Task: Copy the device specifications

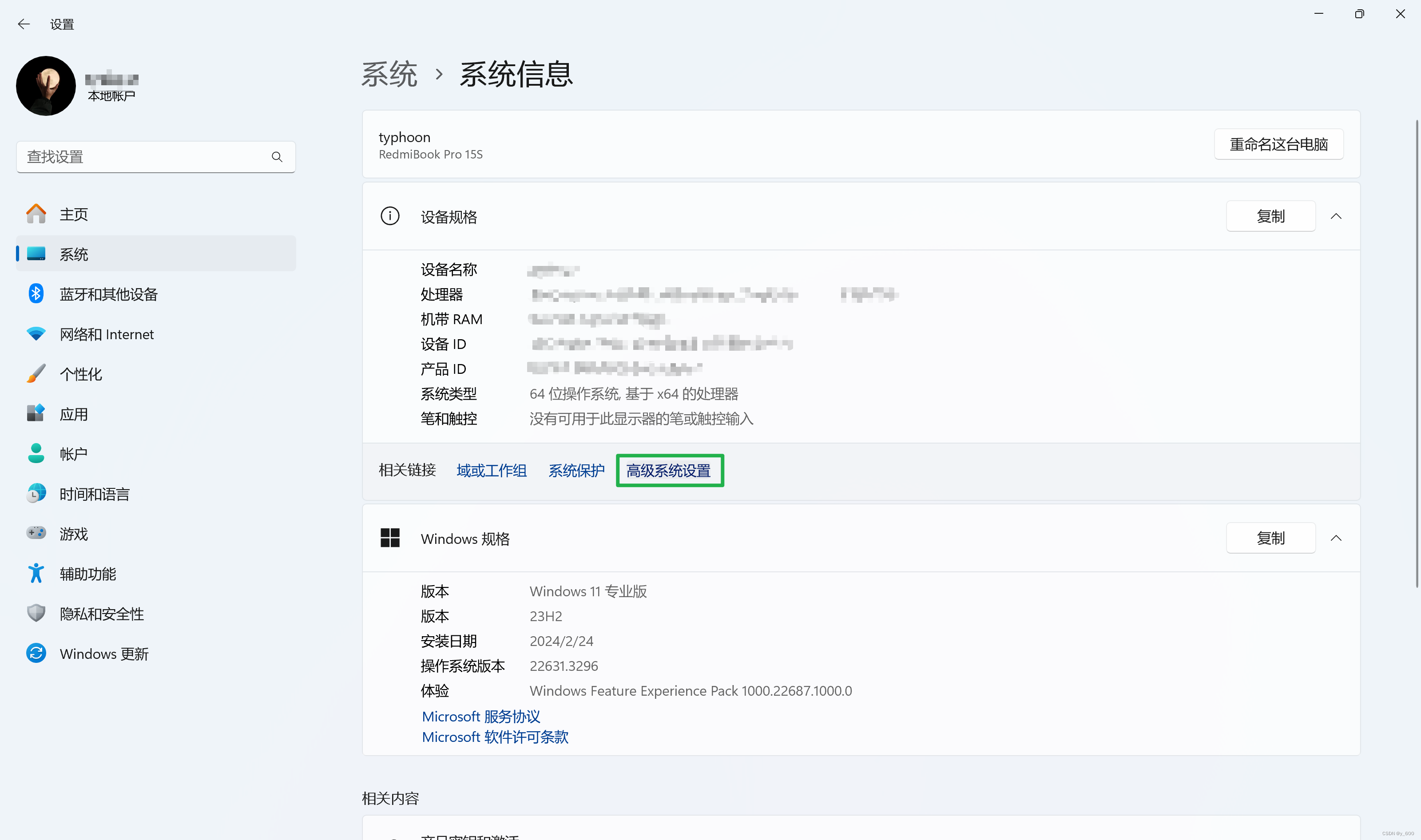Action: tap(1270, 216)
